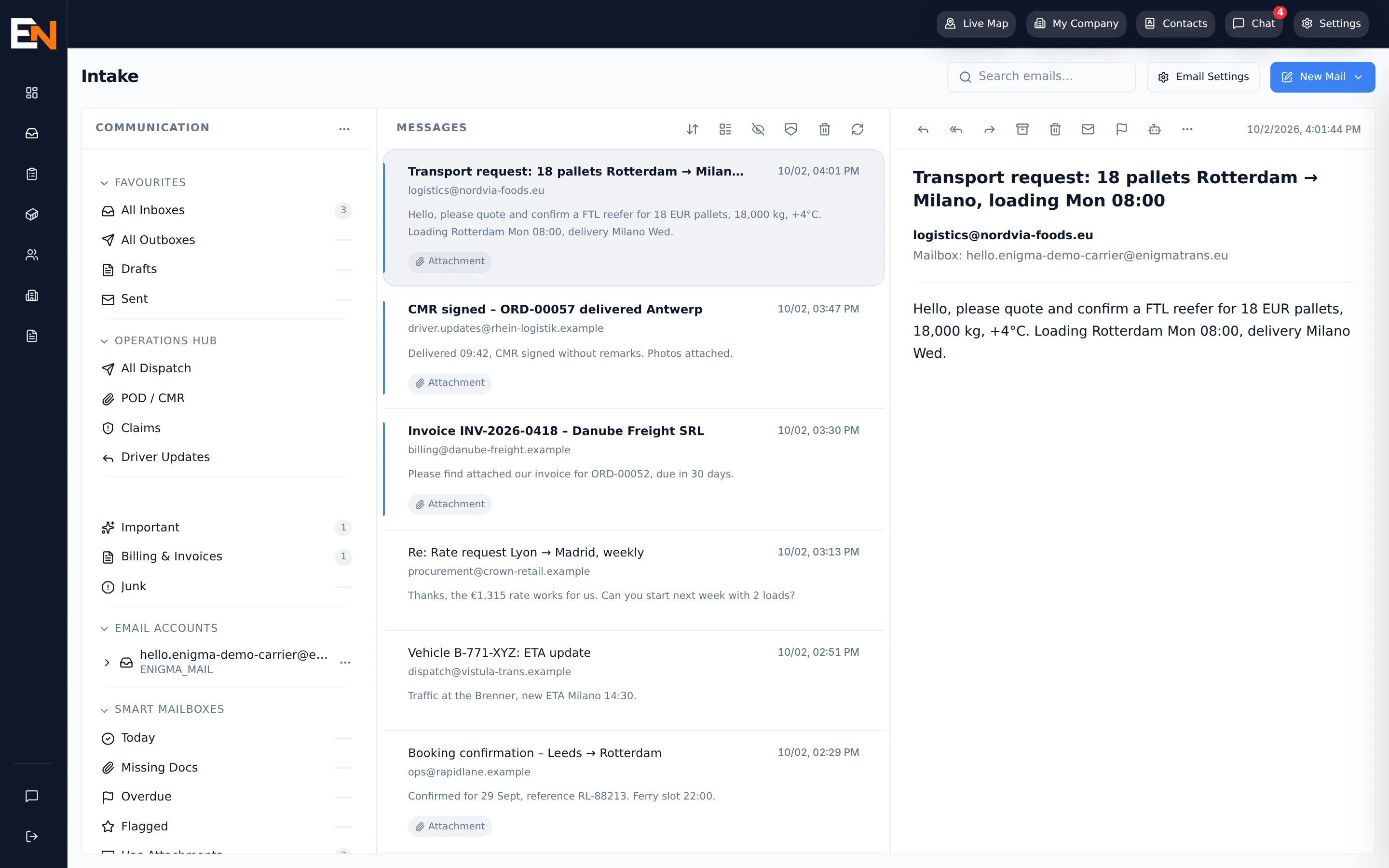Flag the open email
The width and height of the screenshot is (1389, 868).
(x=1121, y=129)
